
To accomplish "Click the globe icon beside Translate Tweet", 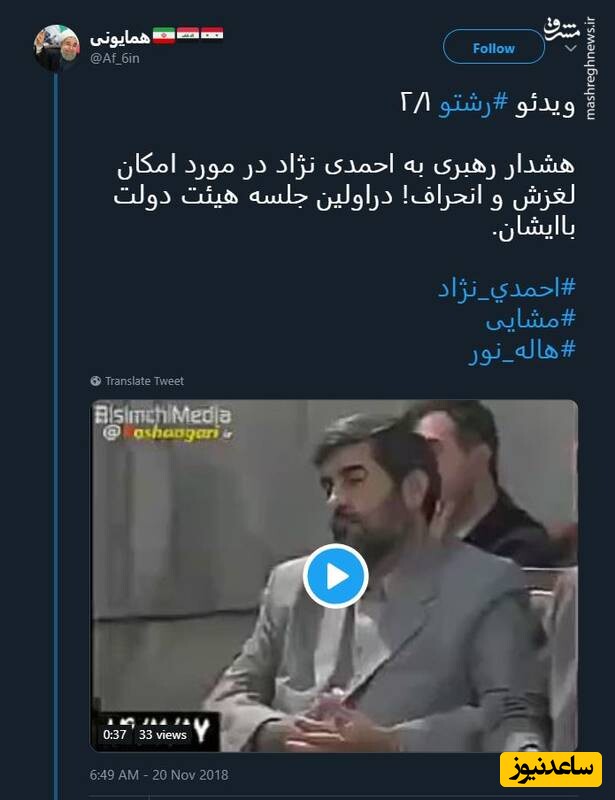I will point(95,381).
